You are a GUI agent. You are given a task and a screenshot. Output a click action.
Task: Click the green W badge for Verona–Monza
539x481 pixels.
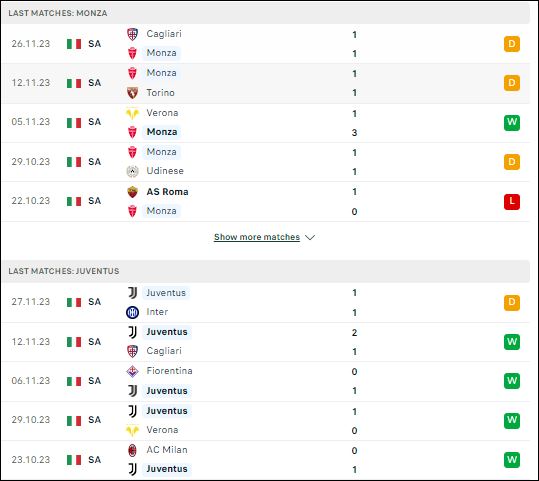pos(512,122)
